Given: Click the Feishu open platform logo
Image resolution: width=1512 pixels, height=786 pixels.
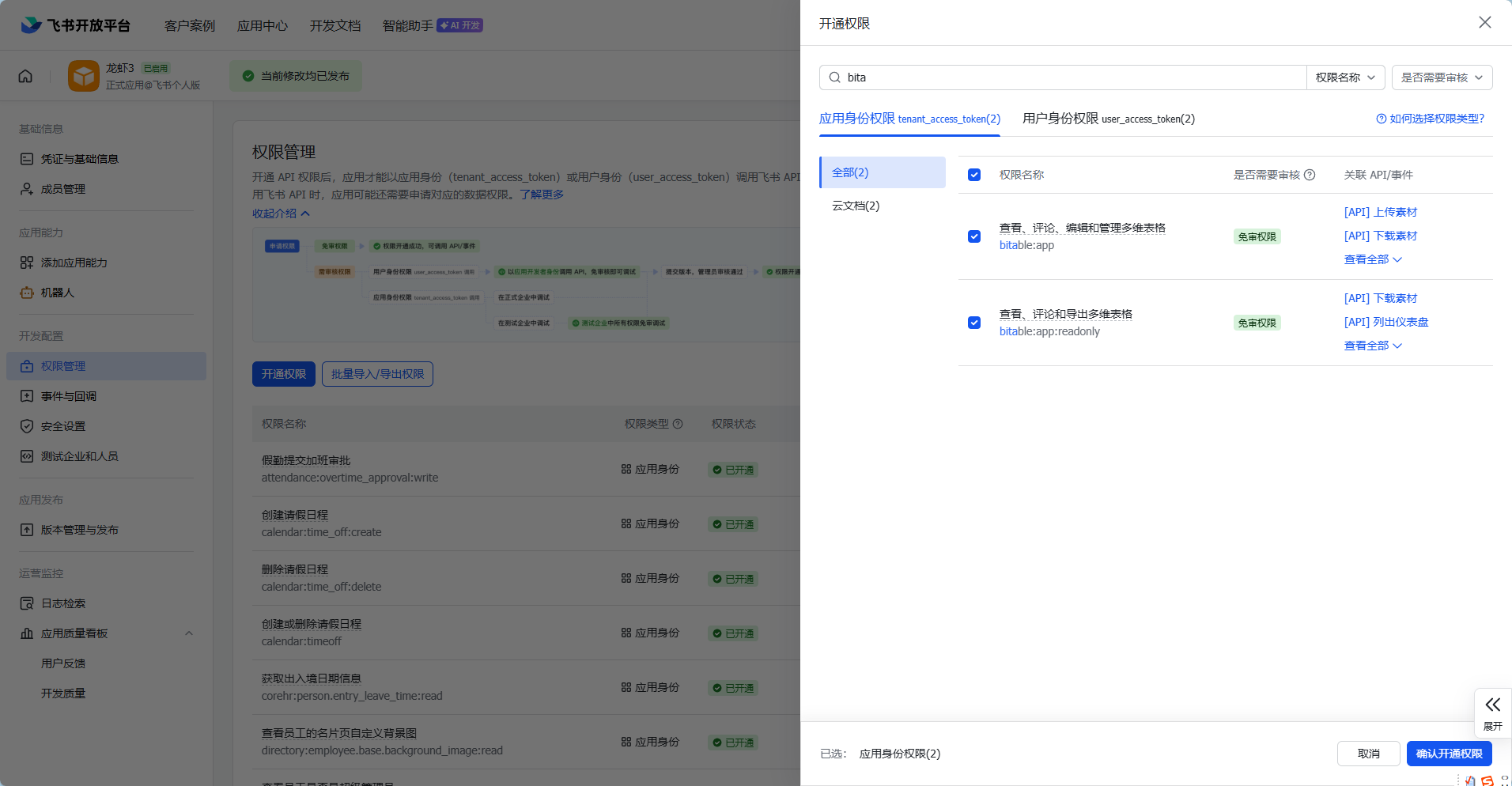Looking at the screenshot, I should pos(75,25).
